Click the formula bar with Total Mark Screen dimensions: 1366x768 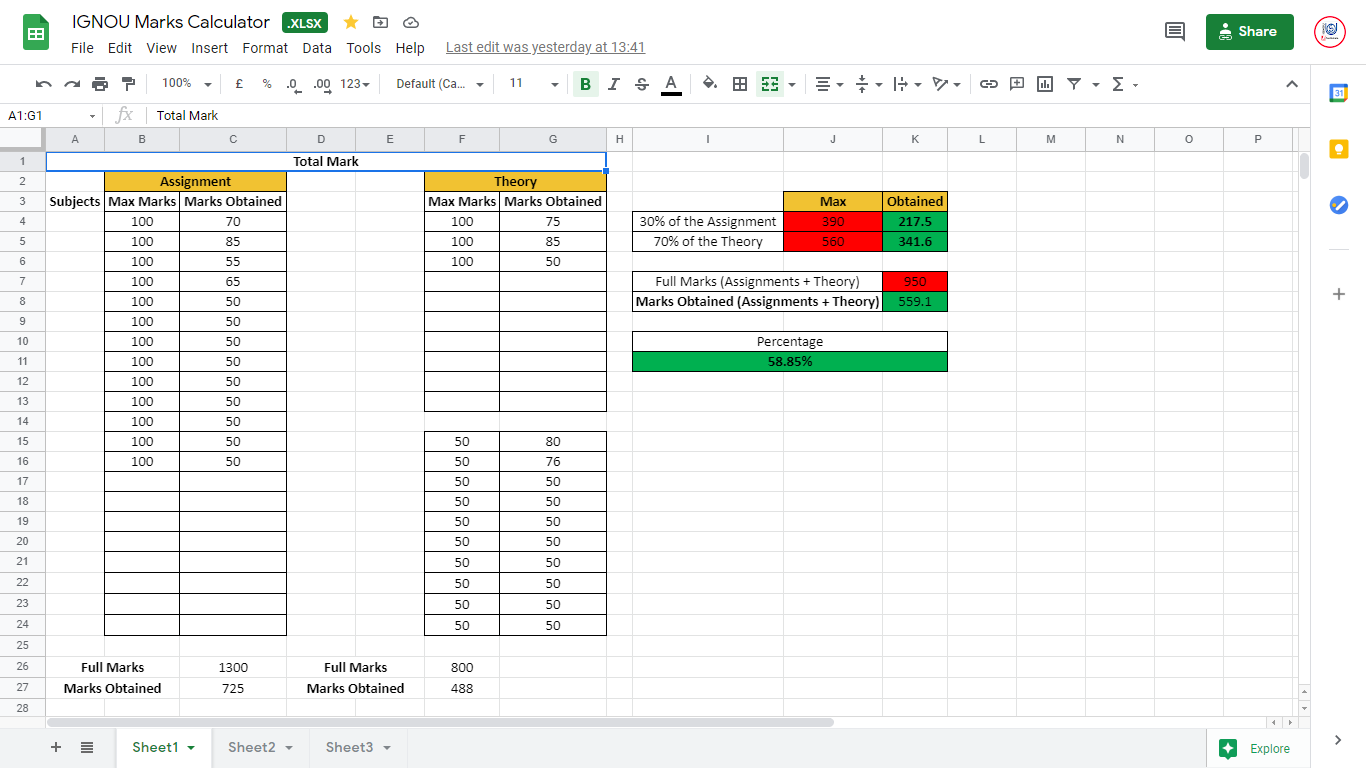[730, 115]
